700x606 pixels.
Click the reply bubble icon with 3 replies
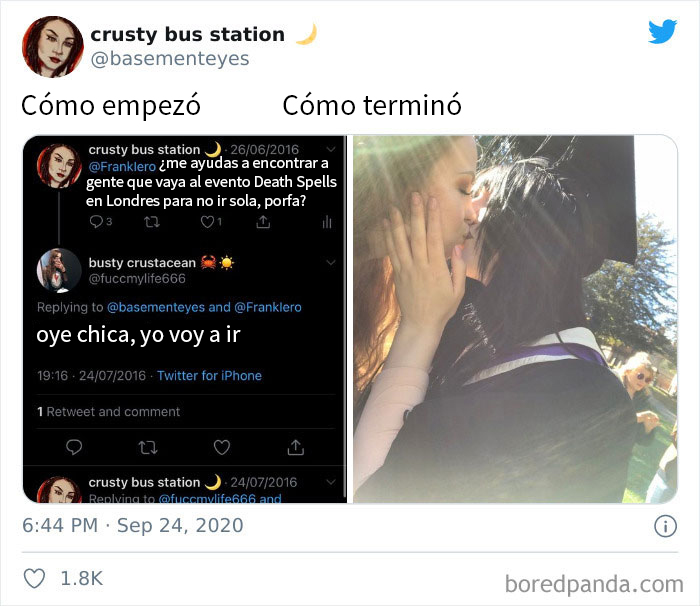click(x=96, y=222)
